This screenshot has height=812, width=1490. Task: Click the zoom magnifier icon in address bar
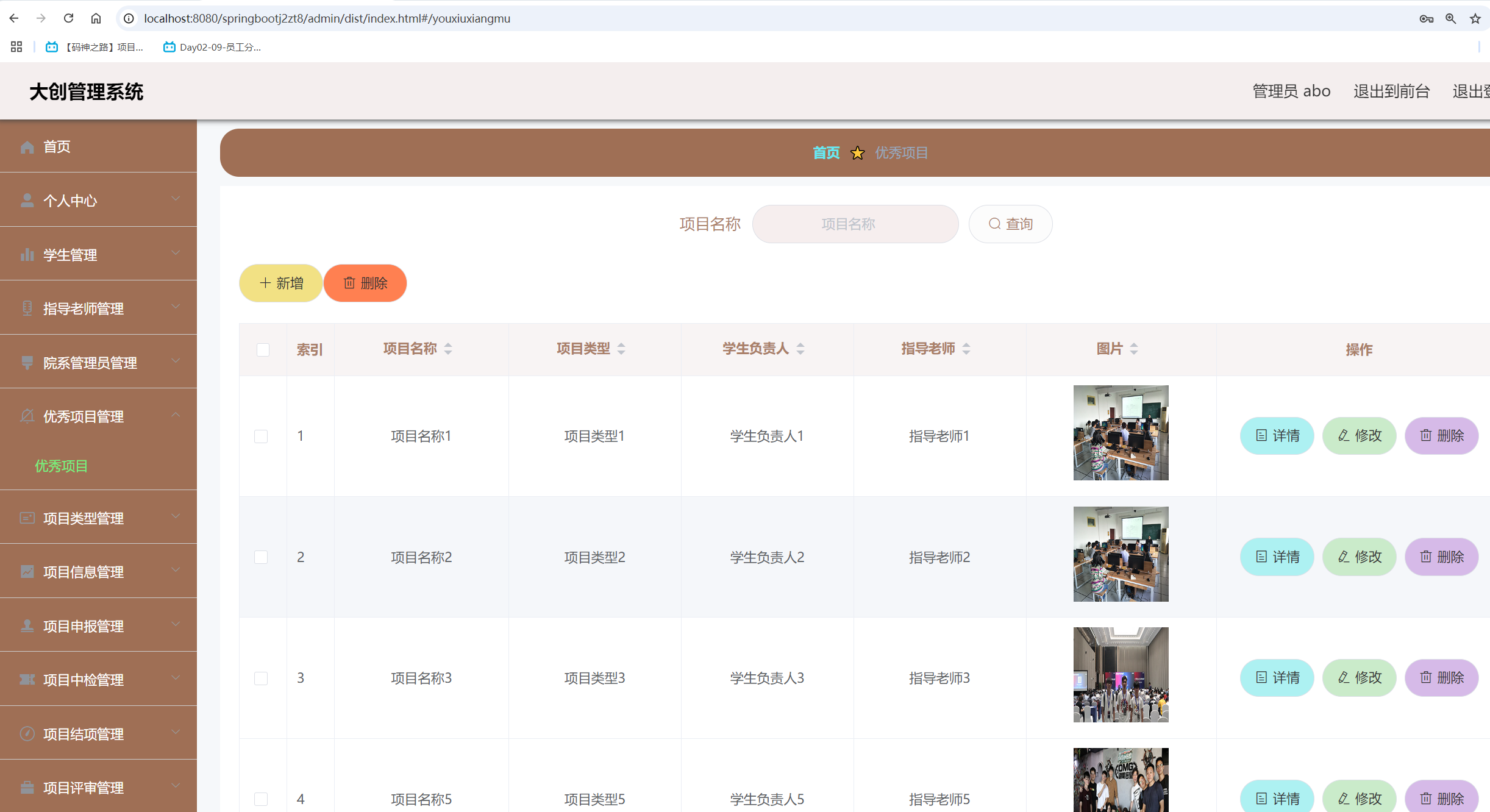pyautogui.click(x=1450, y=18)
